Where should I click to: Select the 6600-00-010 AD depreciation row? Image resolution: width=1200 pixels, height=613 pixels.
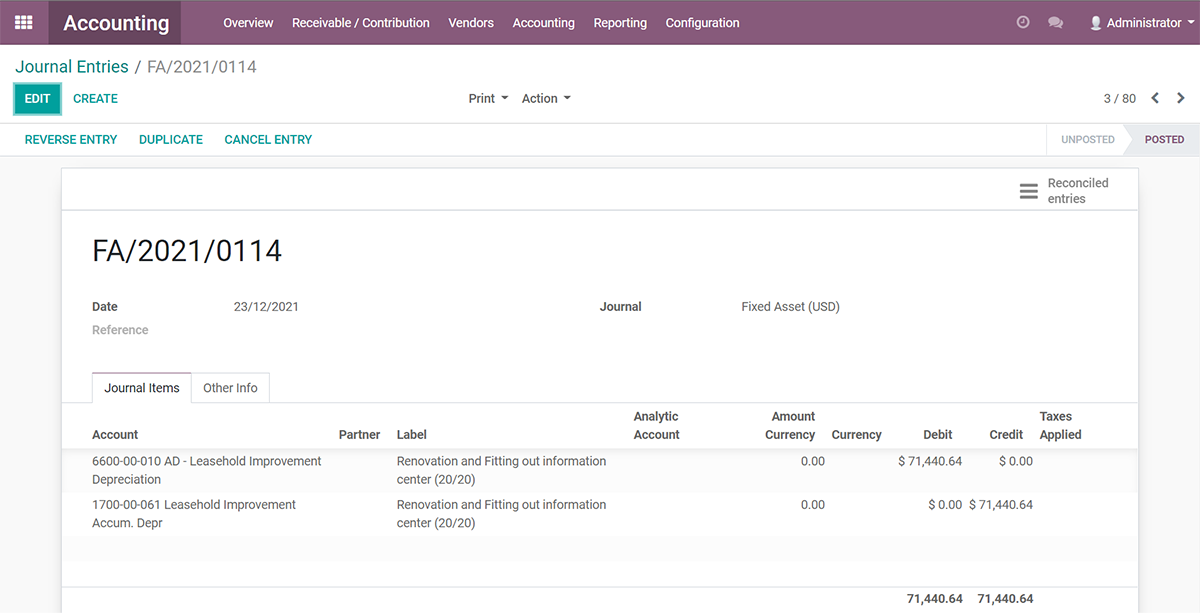coord(207,470)
